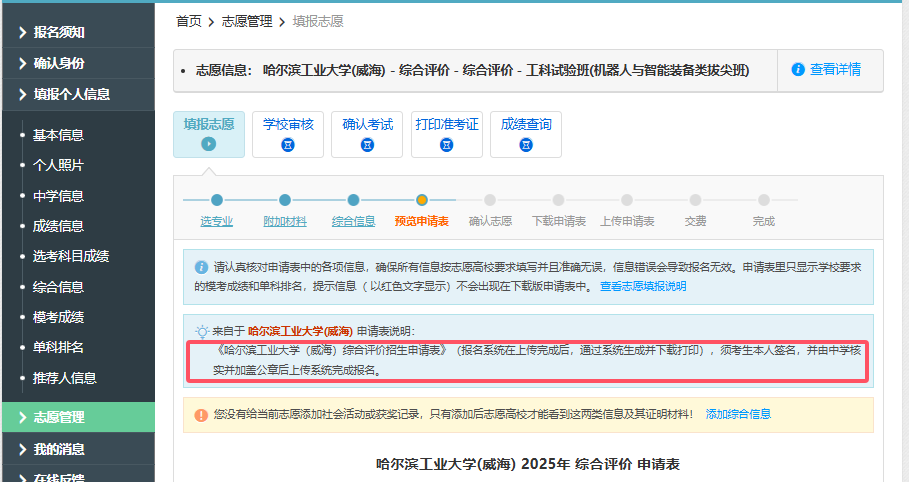Click orange warning icon in yellow notice
Image resolution: width=909 pixels, height=482 pixels.
tap(202, 414)
